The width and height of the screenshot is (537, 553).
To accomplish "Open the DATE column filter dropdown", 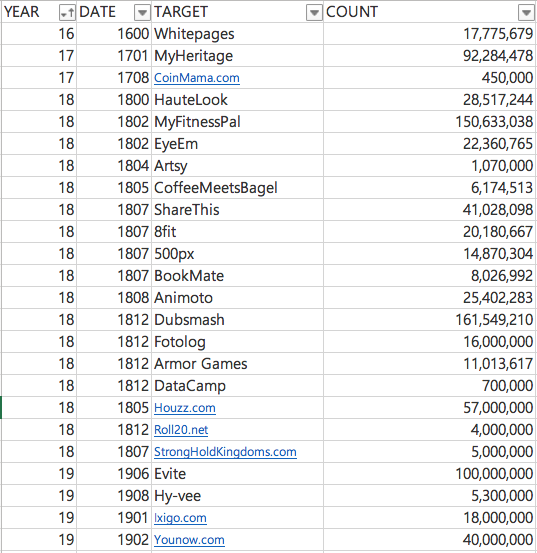I will (x=142, y=13).
